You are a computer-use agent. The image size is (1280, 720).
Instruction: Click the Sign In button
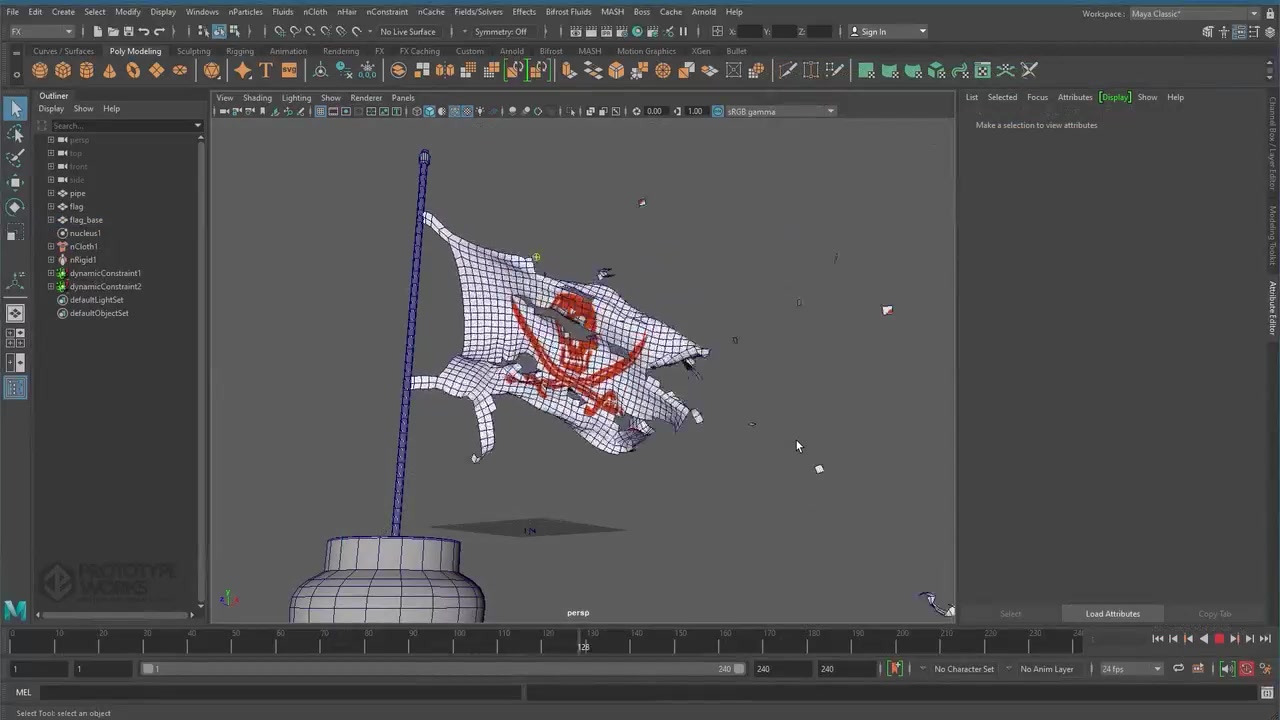(873, 31)
